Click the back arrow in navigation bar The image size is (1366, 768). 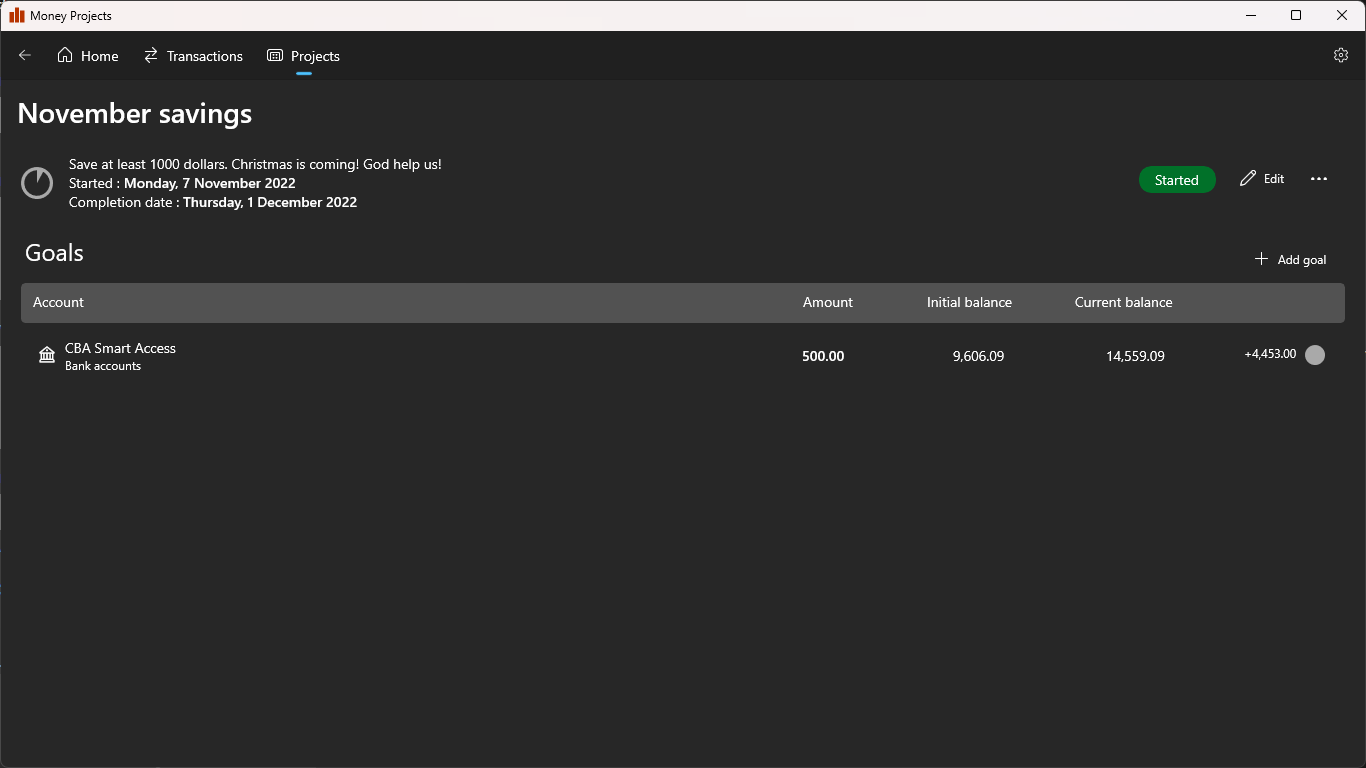click(25, 56)
